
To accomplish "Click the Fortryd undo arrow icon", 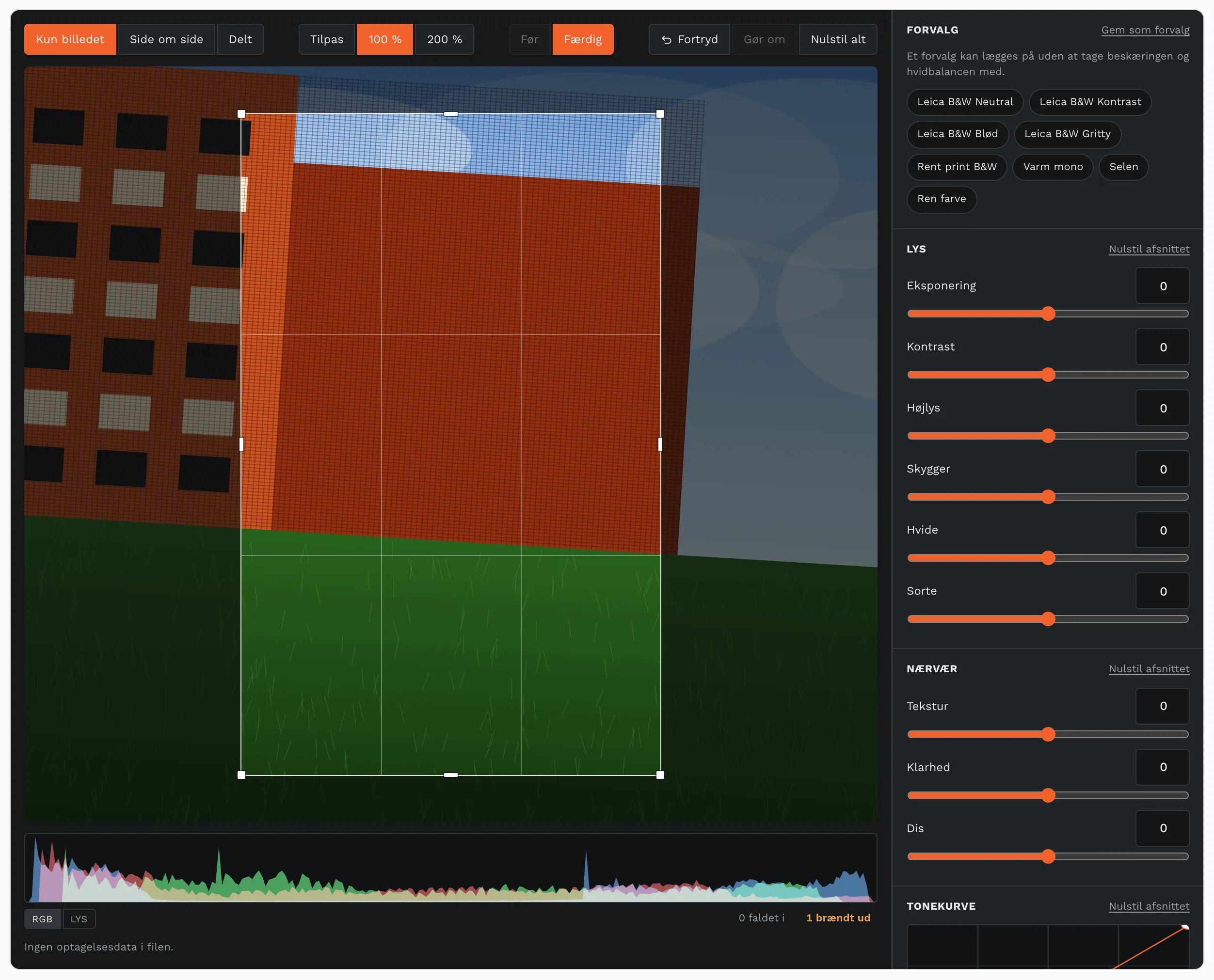I will tap(666, 40).
